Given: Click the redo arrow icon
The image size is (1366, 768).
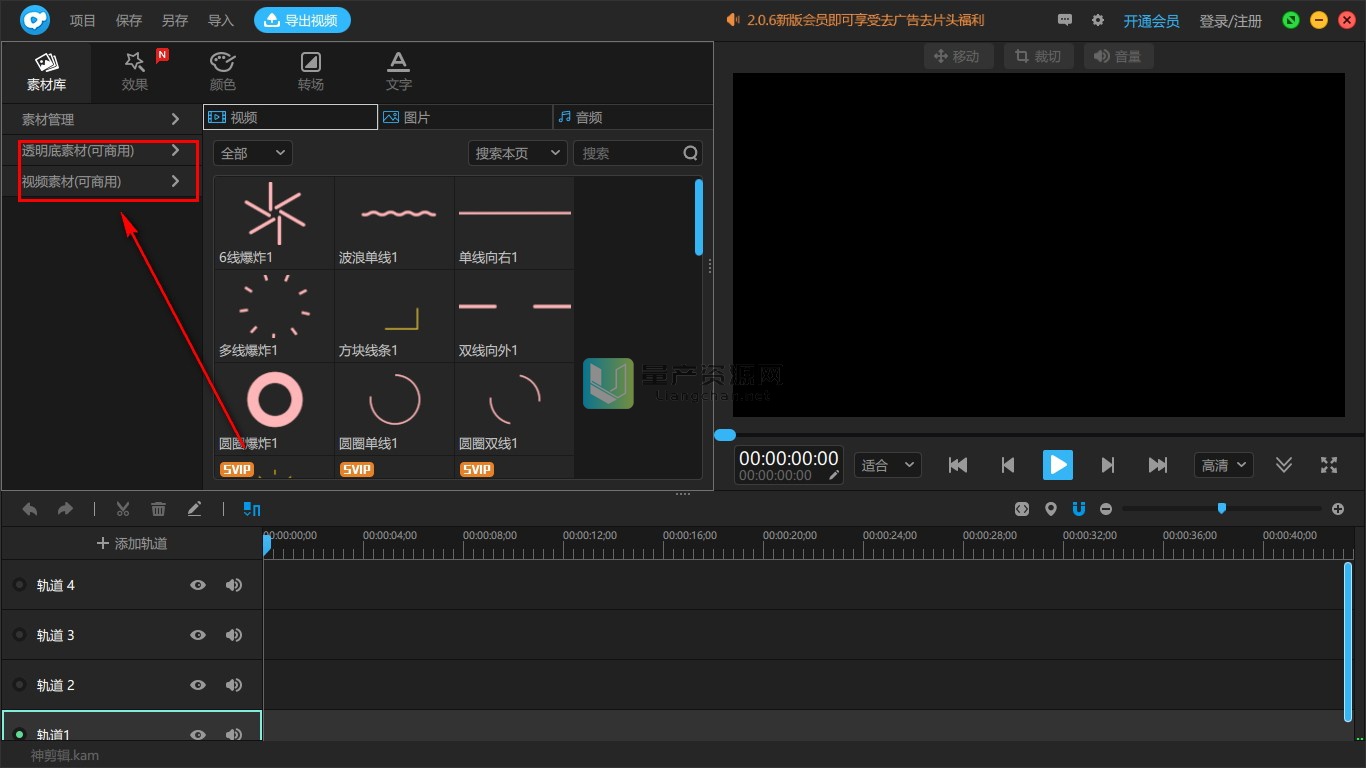Looking at the screenshot, I should pos(65,509).
